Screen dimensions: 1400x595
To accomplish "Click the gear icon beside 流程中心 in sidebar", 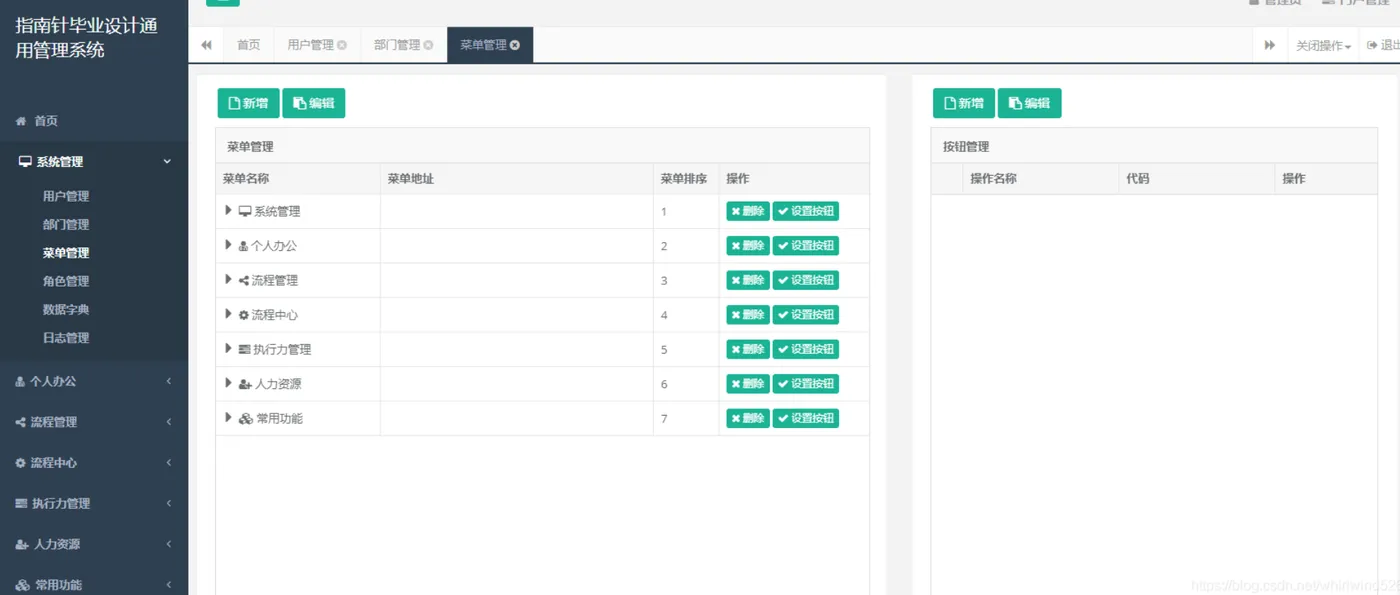I will (x=21, y=463).
